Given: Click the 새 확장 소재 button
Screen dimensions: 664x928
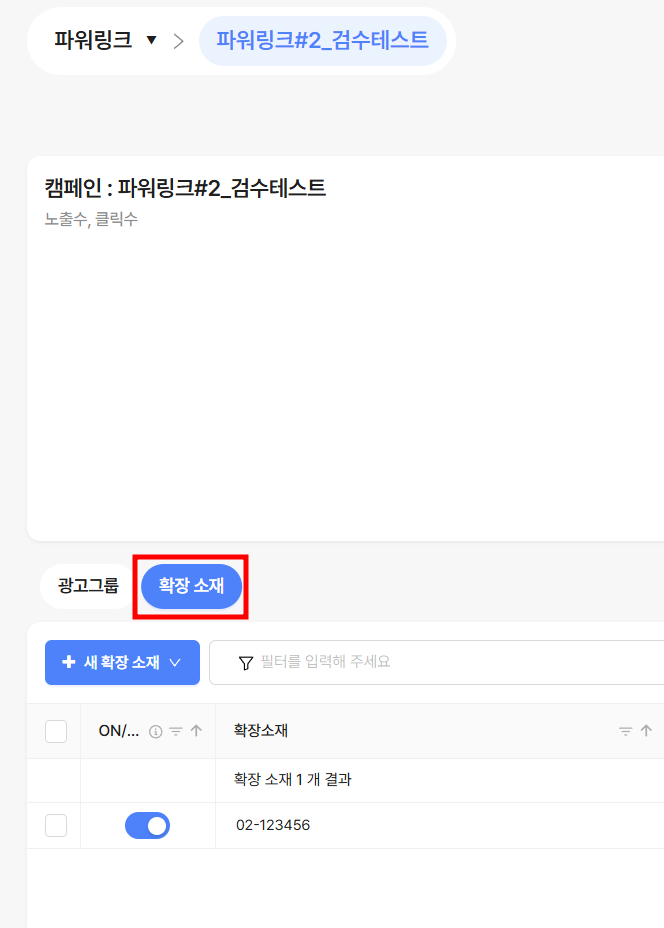Looking at the screenshot, I should [x=123, y=662].
